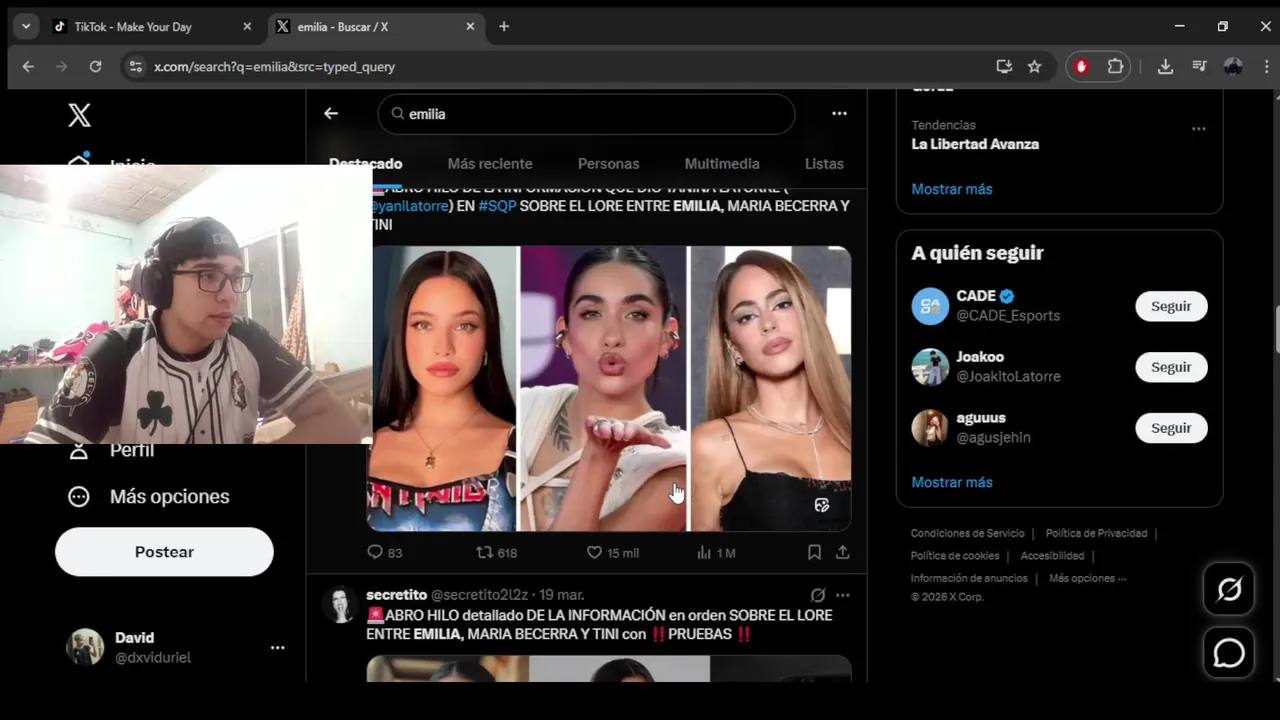This screenshot has height=720, width=1280.
Task: Open Accesibilidad footer link
Action: [x=1052, y=556]
